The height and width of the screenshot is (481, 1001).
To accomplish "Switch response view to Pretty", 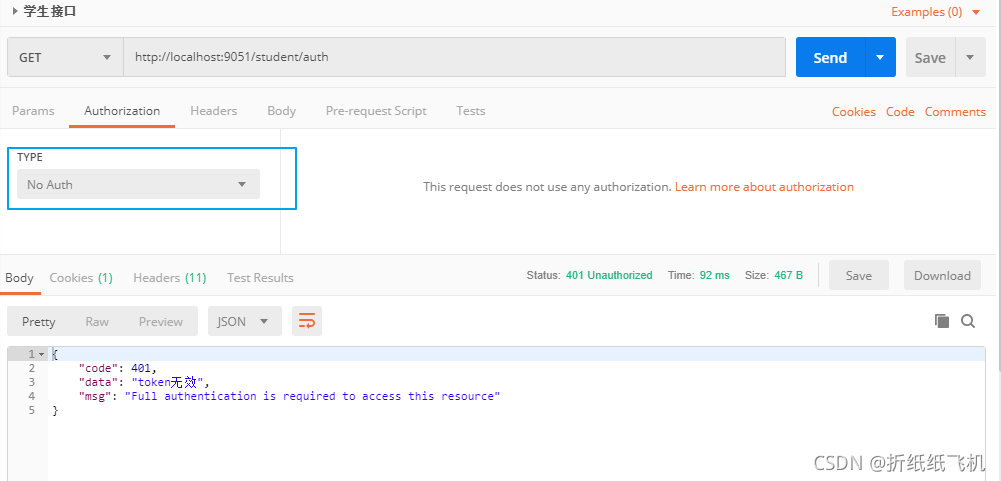I will (38, 321).
